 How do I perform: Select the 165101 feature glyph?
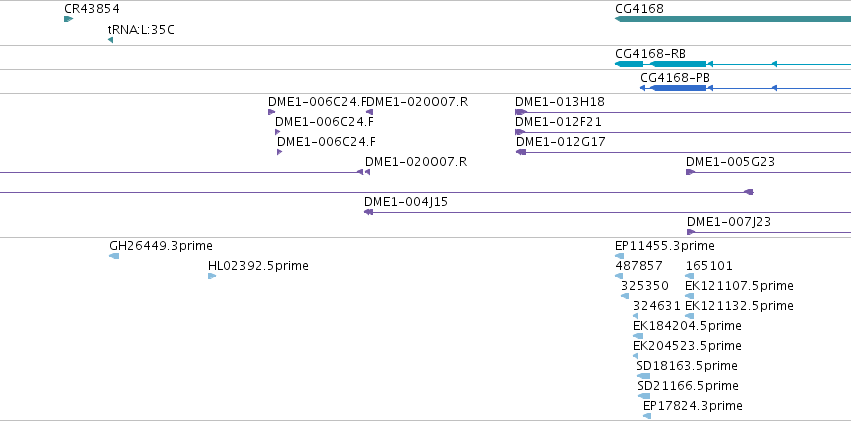coord(690,276)
